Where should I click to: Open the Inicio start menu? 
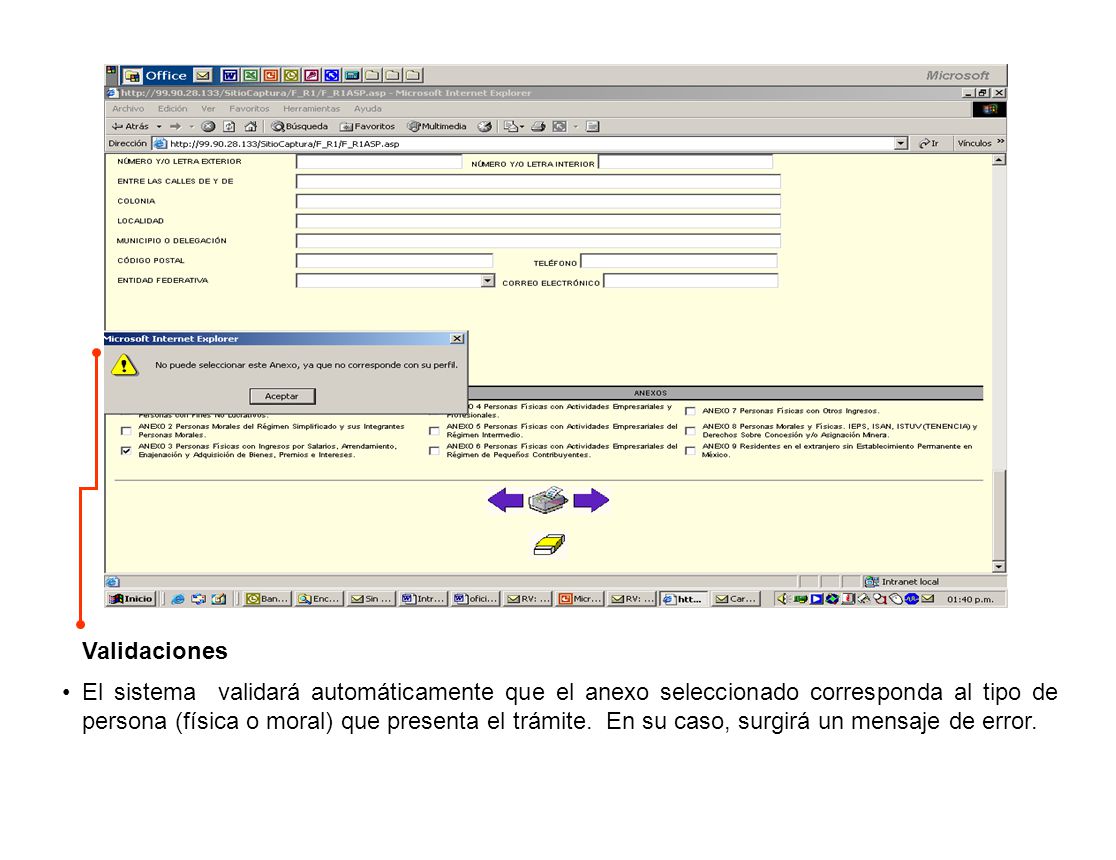pos(131,599)
